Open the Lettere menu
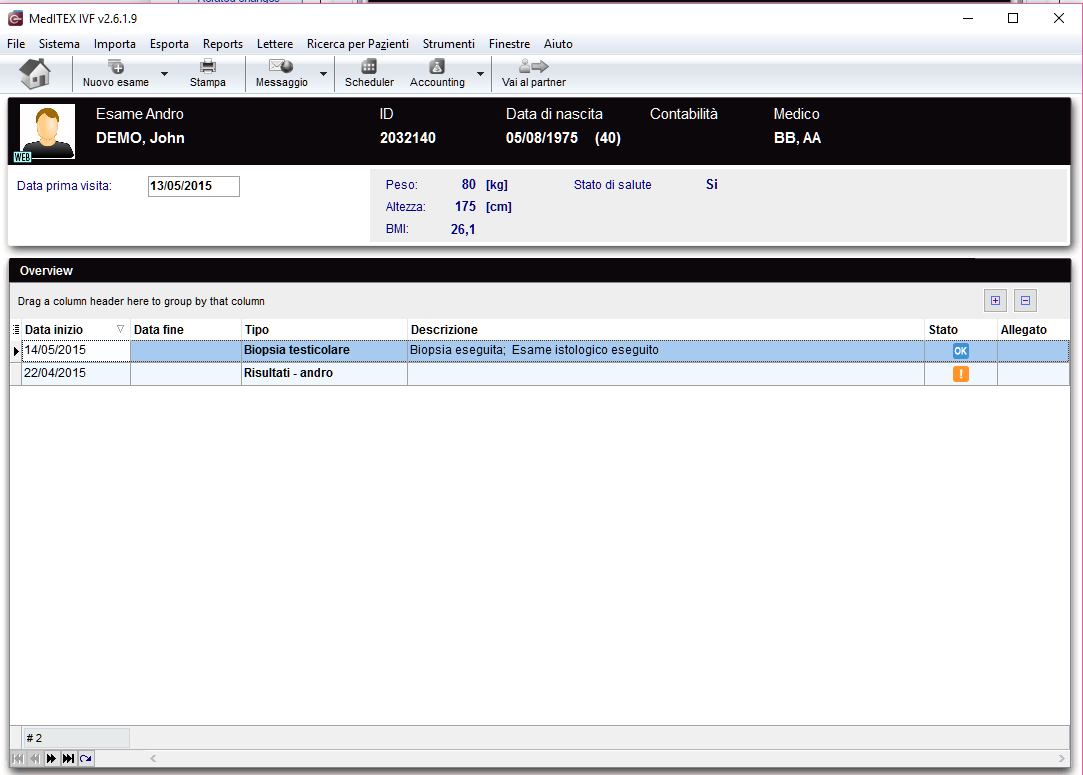The image size is (1083, 775). [275, 44]
